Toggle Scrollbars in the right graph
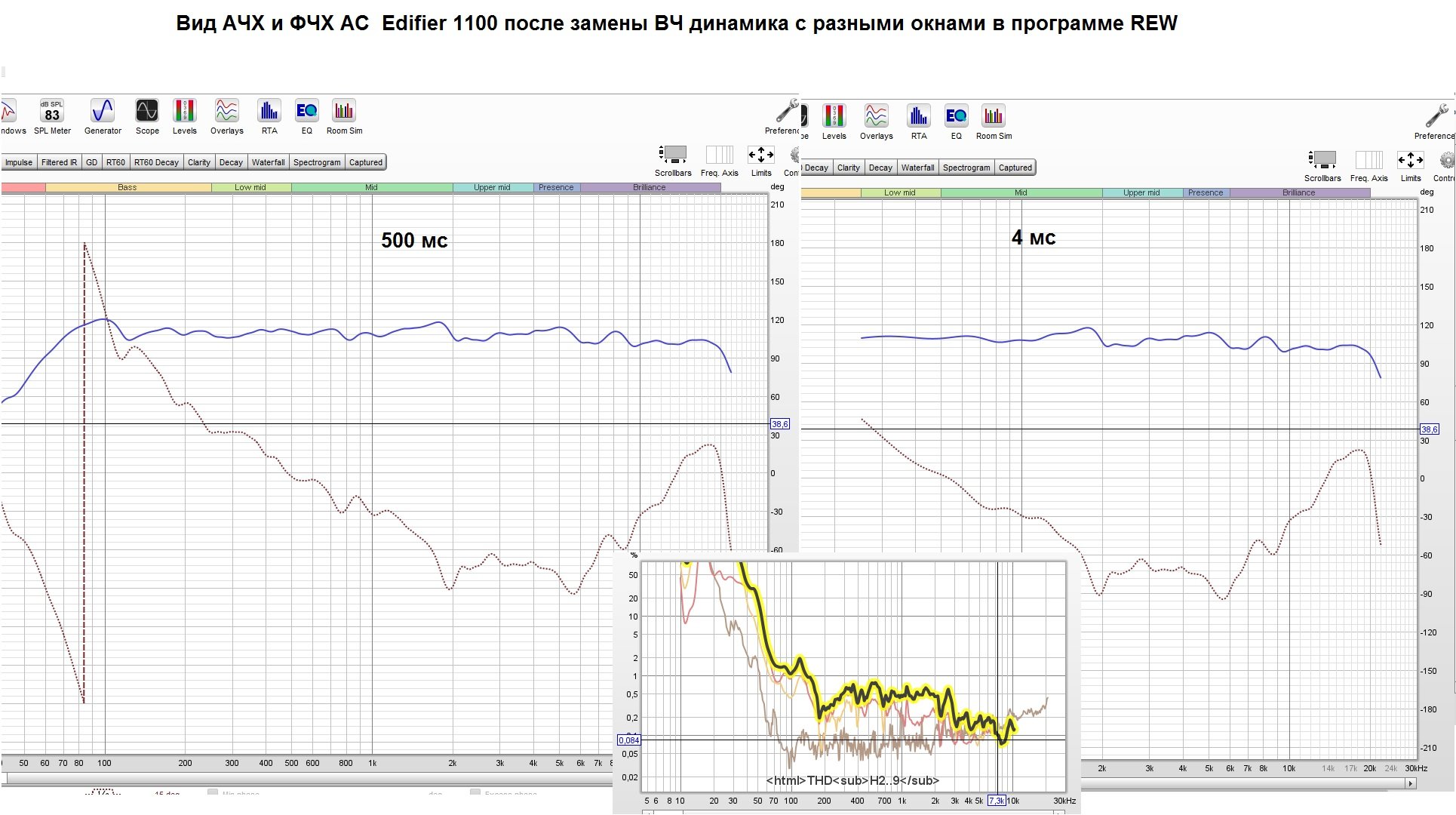The height and width of the screenshot is (815, 1456). pos(1322,166)
